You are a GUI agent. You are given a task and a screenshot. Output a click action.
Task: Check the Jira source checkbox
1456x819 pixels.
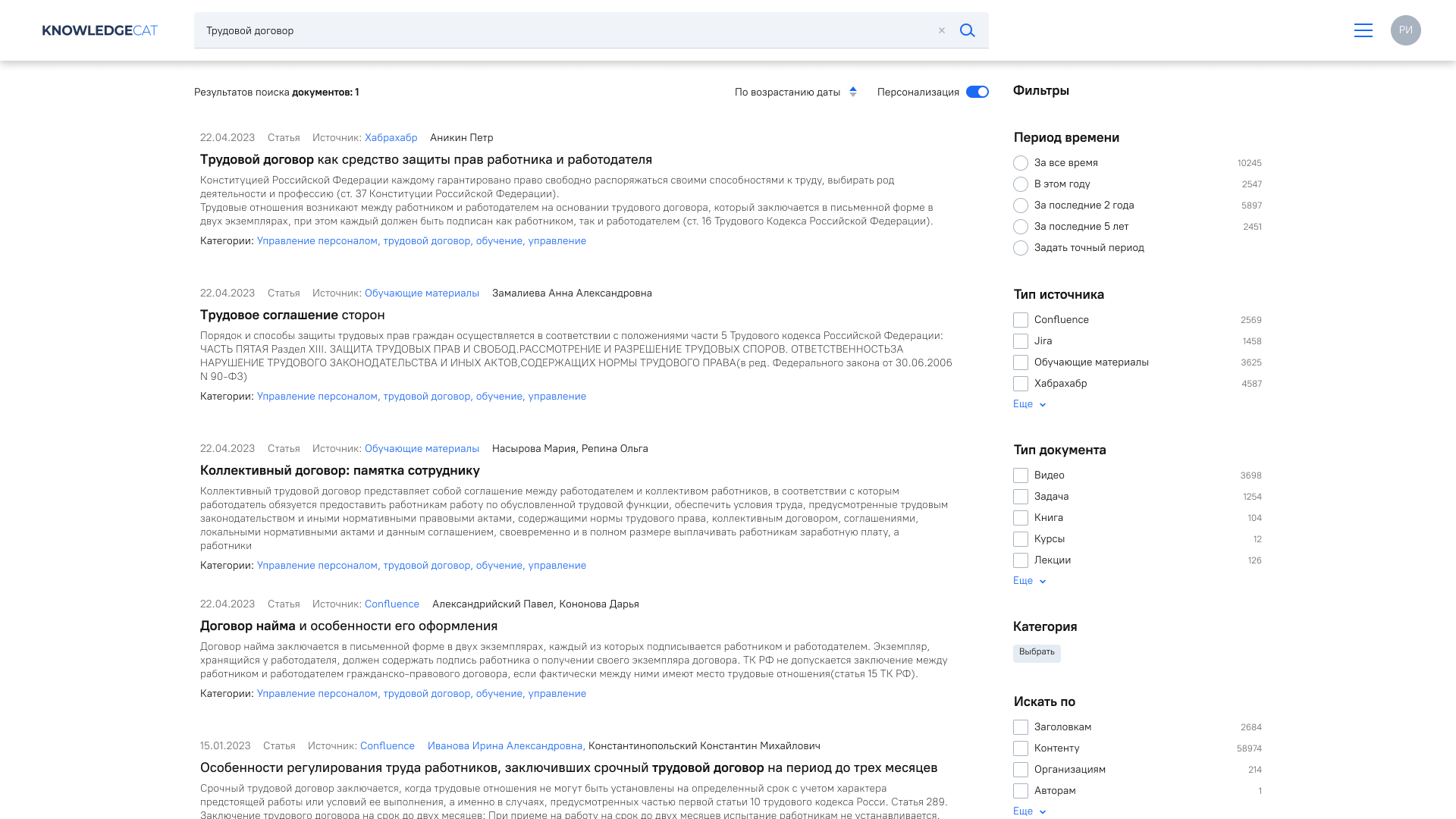[x=1021, y=341]
